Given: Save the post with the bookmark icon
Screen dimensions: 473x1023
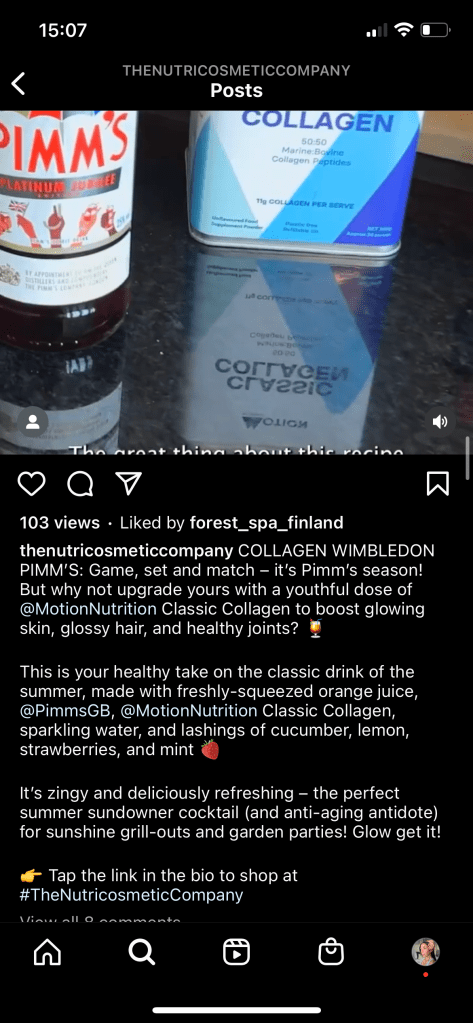Looking at the screenshot, I should coord(438,483).
